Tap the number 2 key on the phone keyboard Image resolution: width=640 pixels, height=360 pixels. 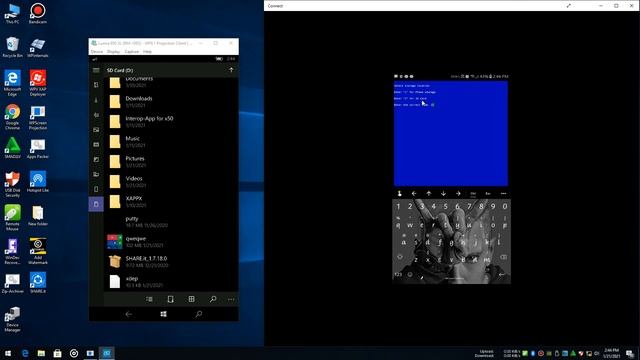[x=410, y=207]
